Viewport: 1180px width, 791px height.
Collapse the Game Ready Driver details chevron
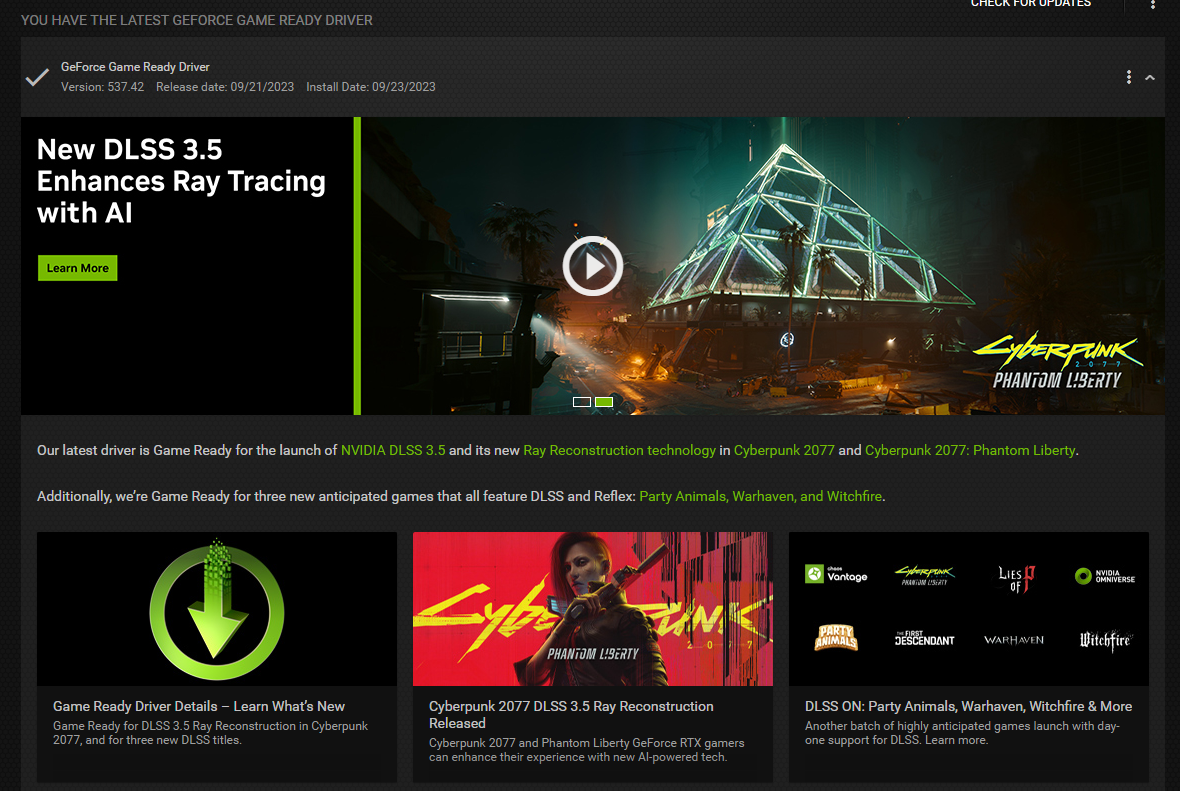tap(1150, 78)
